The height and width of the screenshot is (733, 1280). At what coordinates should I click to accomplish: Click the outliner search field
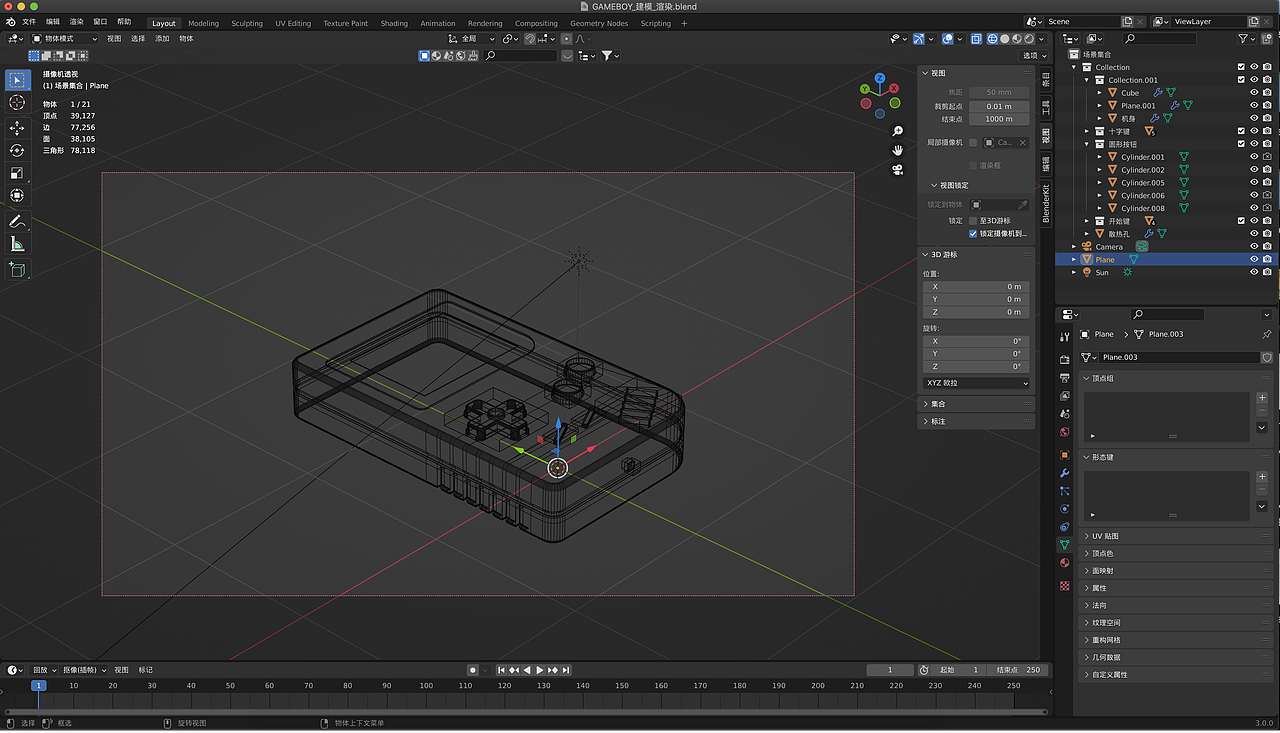(1158, 39)
